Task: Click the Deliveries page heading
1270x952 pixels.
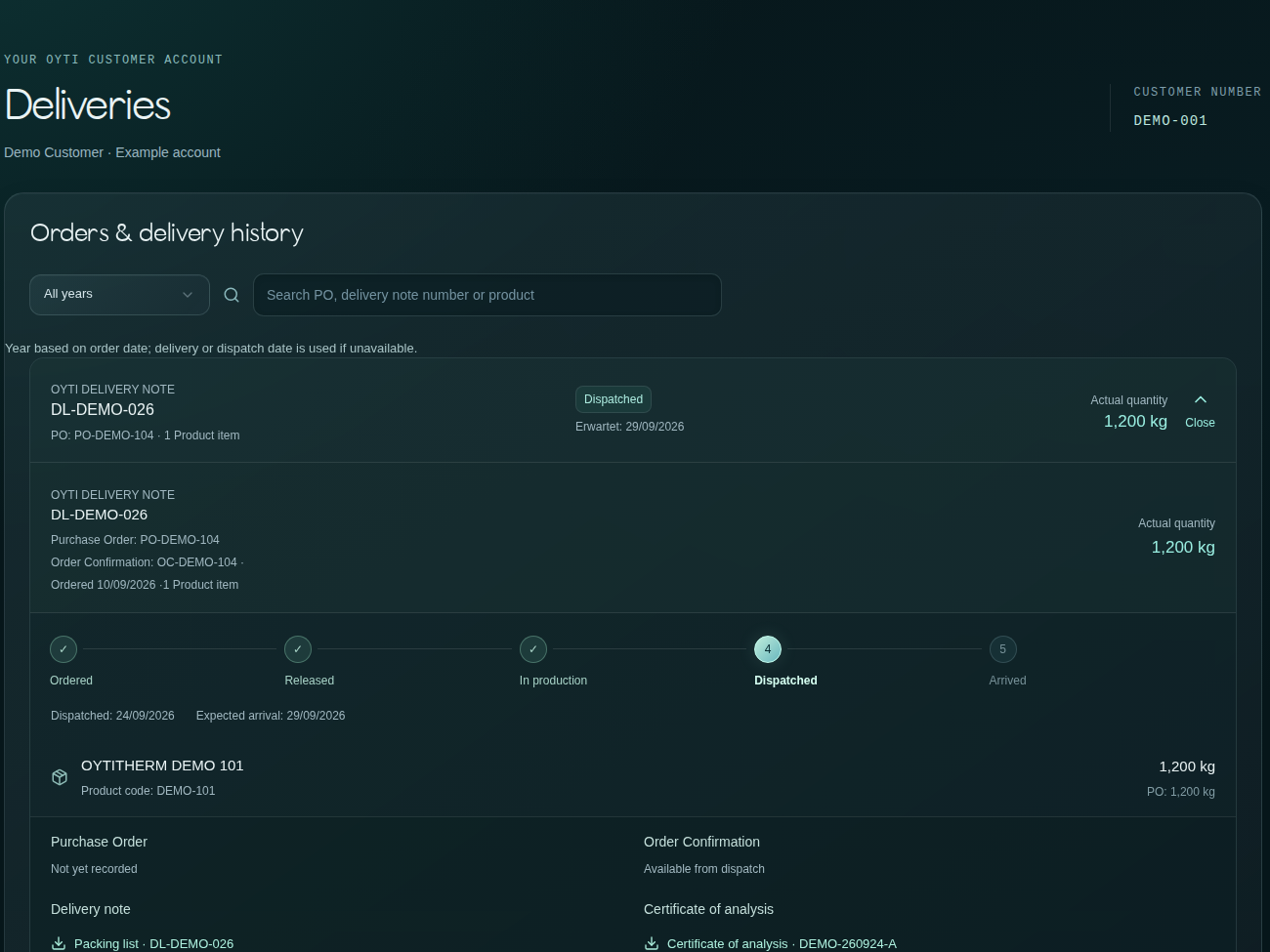Action: (88, 105)
